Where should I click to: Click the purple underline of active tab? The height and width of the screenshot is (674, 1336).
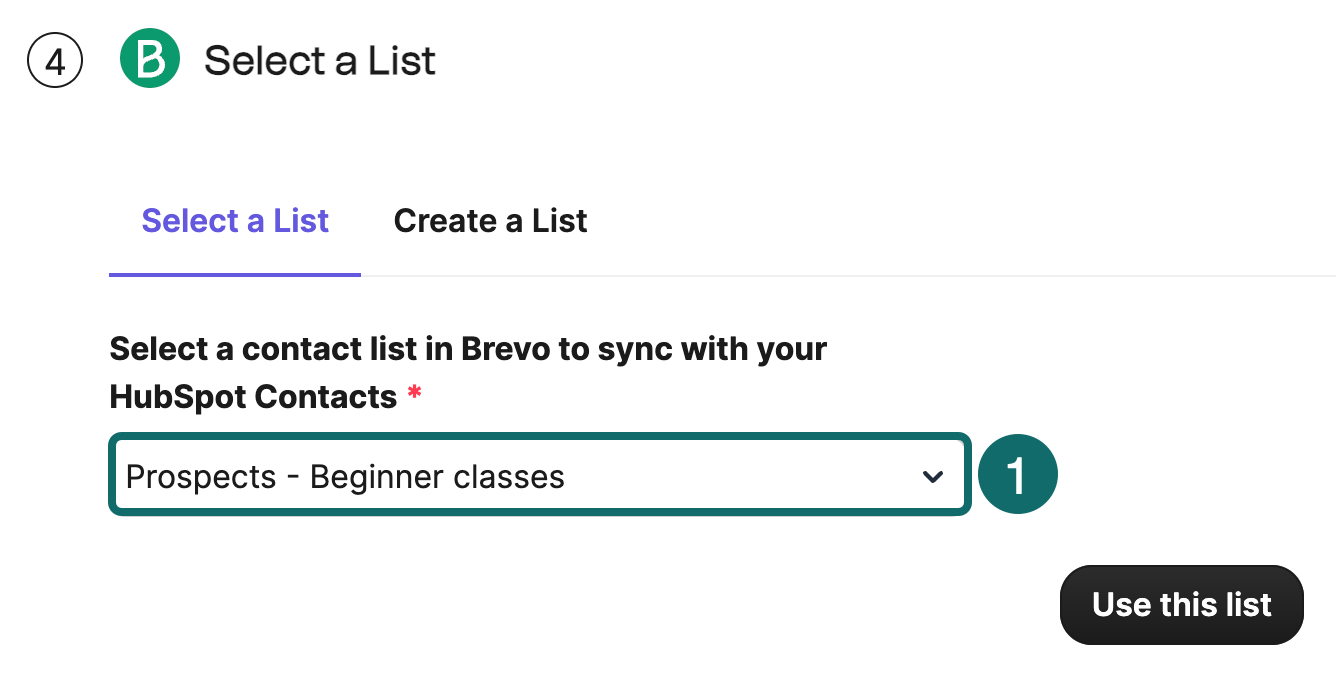click(235, 274)
